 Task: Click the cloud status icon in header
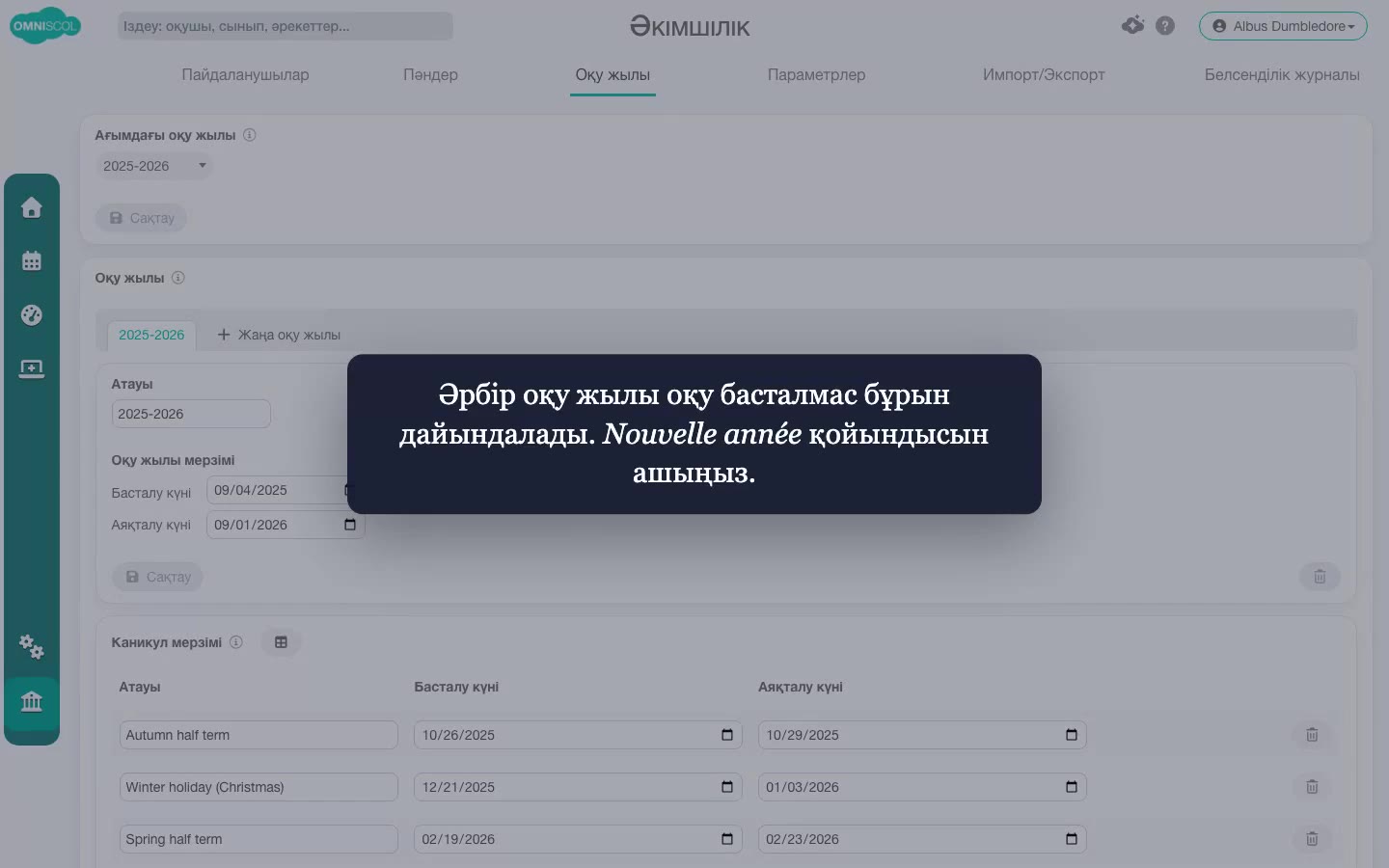click(x=1133, y=25)
